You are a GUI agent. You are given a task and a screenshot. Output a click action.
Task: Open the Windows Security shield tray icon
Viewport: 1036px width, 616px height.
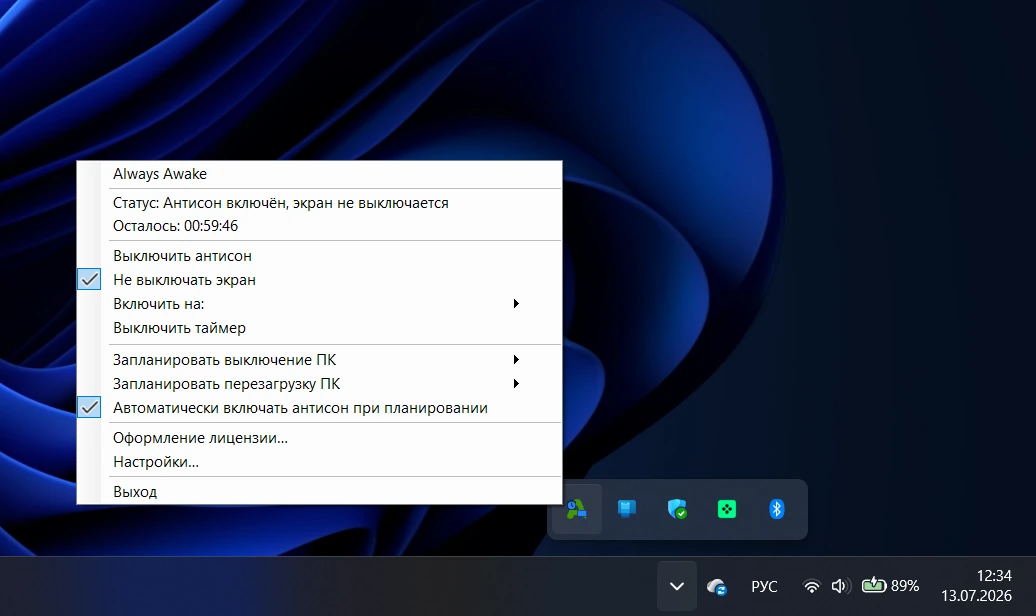click(677, 509)
